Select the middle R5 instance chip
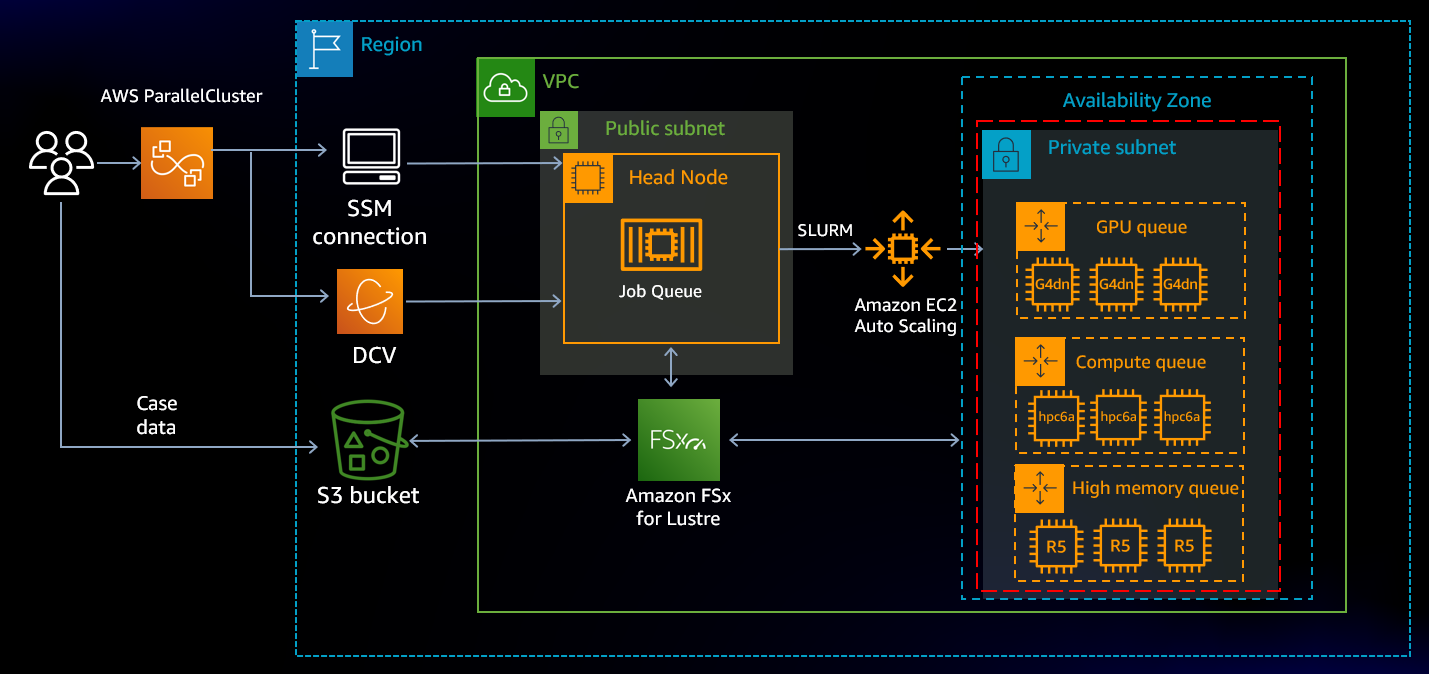Viewport: 1429px width, 674px height. (x=1120, y=546)
